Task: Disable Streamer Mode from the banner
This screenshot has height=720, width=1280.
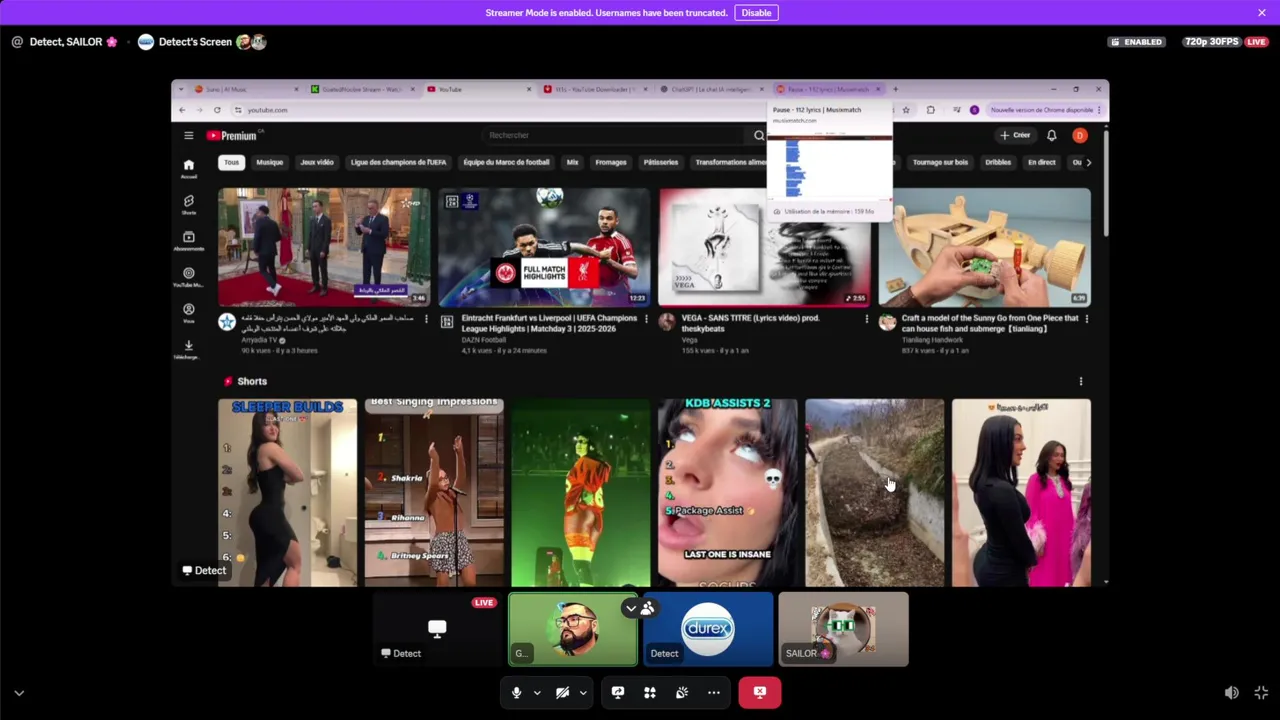Action: (x=756, y=13)
